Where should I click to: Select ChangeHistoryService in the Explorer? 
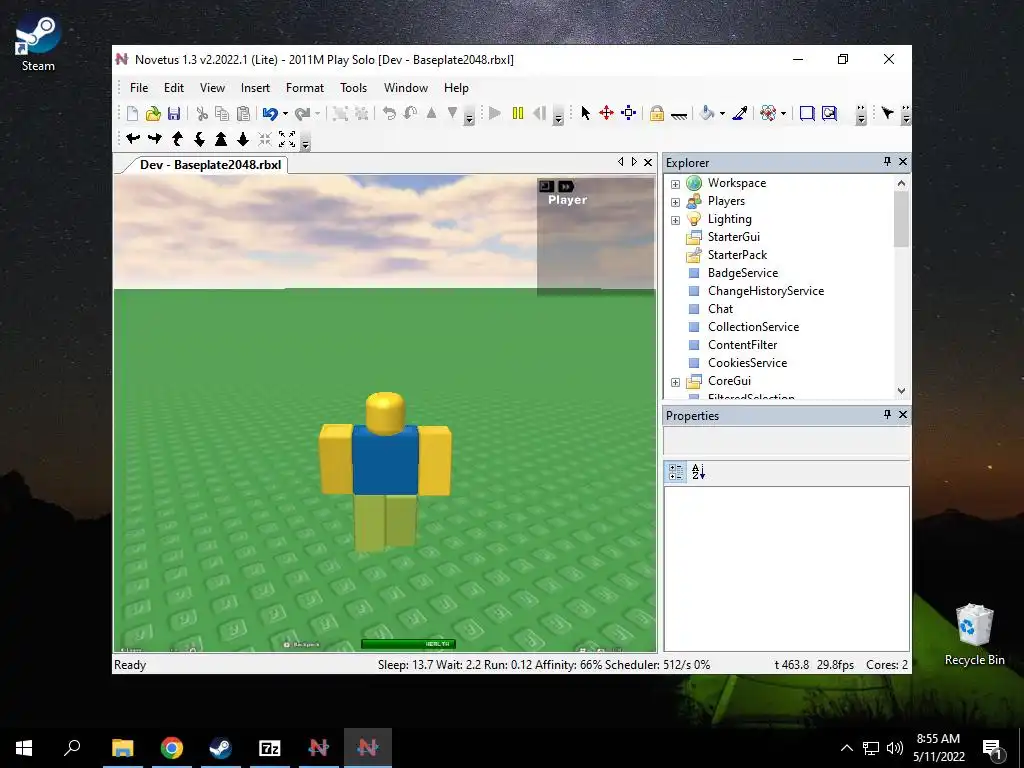(x=765, y=291)
